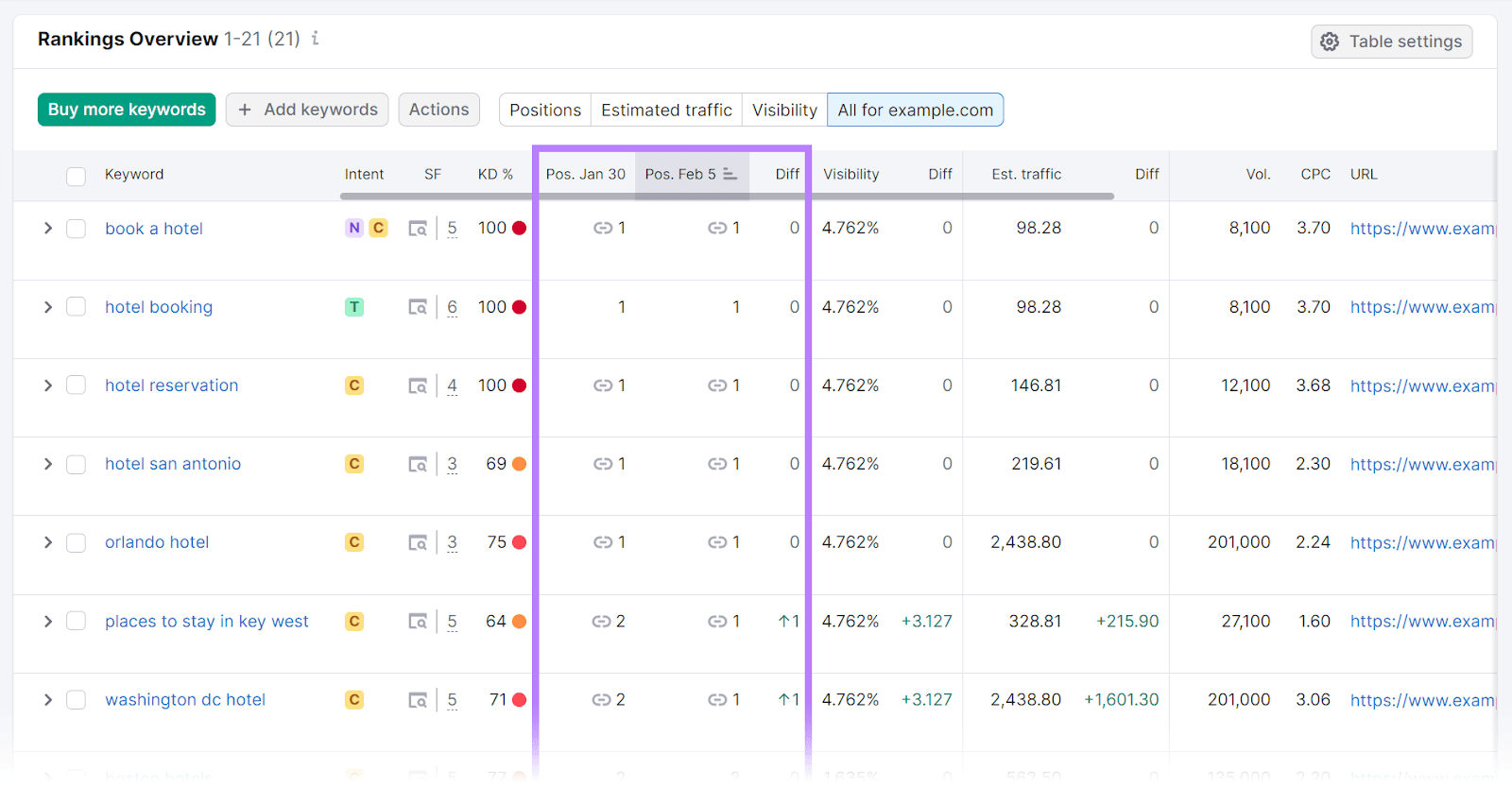Click plus icon on Add keywords button

coord(245,110)
